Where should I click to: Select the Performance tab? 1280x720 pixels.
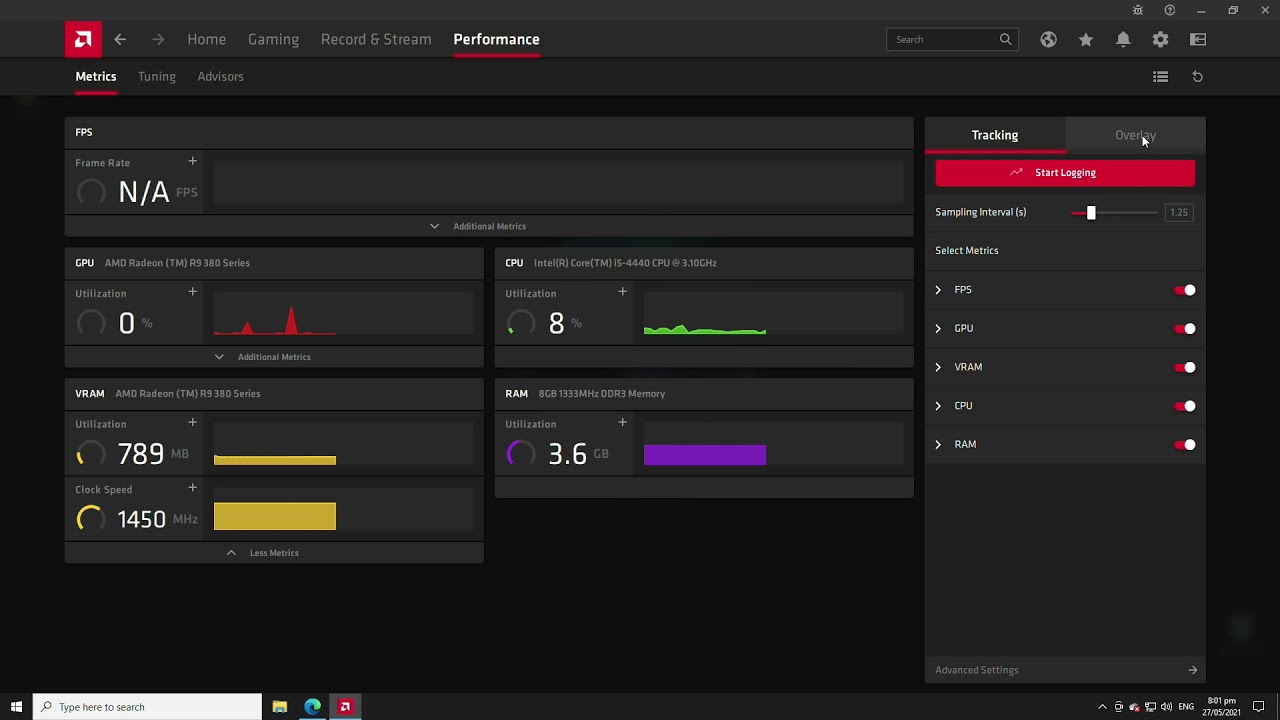(x=496, y=39)
